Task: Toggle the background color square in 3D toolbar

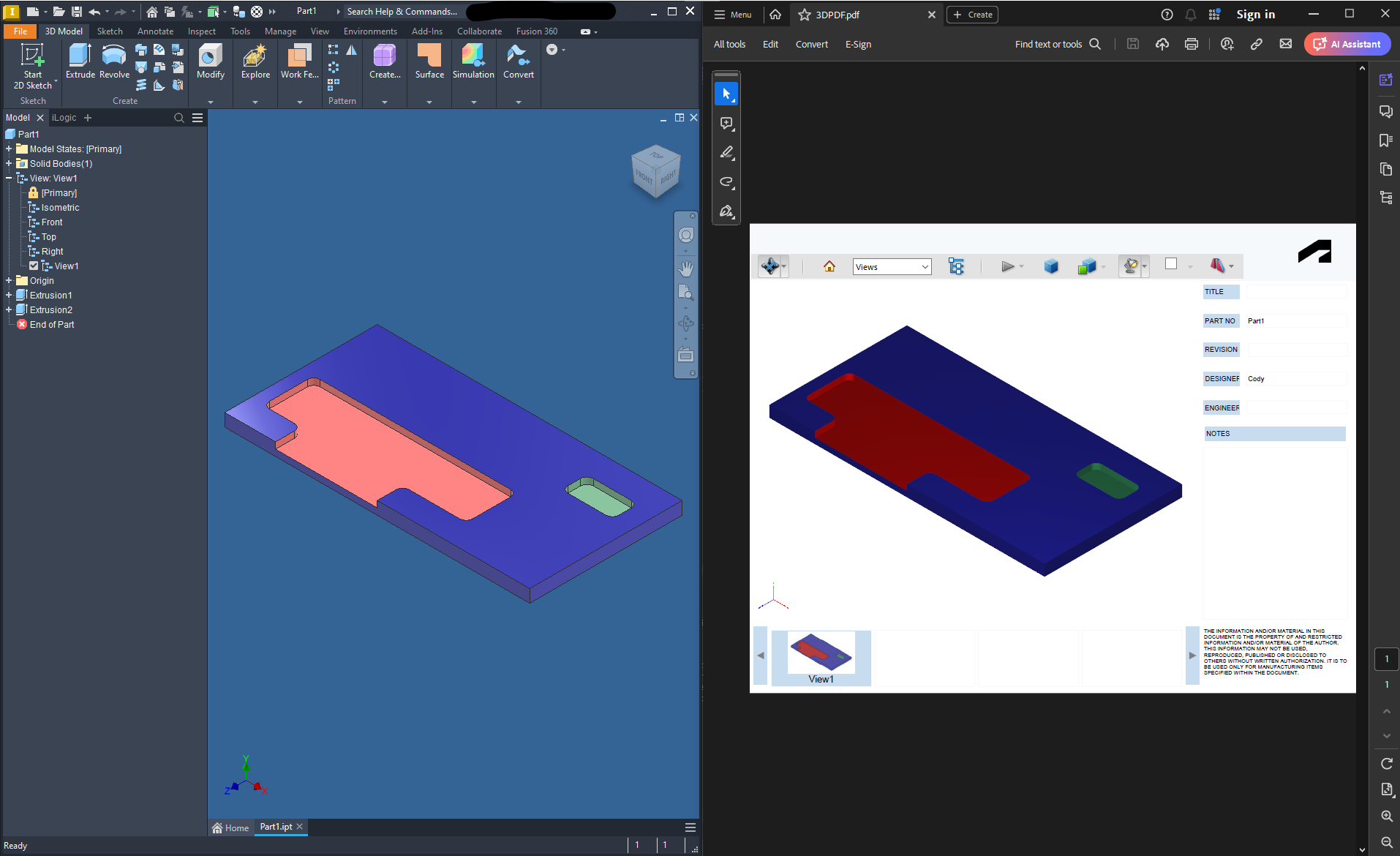Action: (x=1171, y=264)
